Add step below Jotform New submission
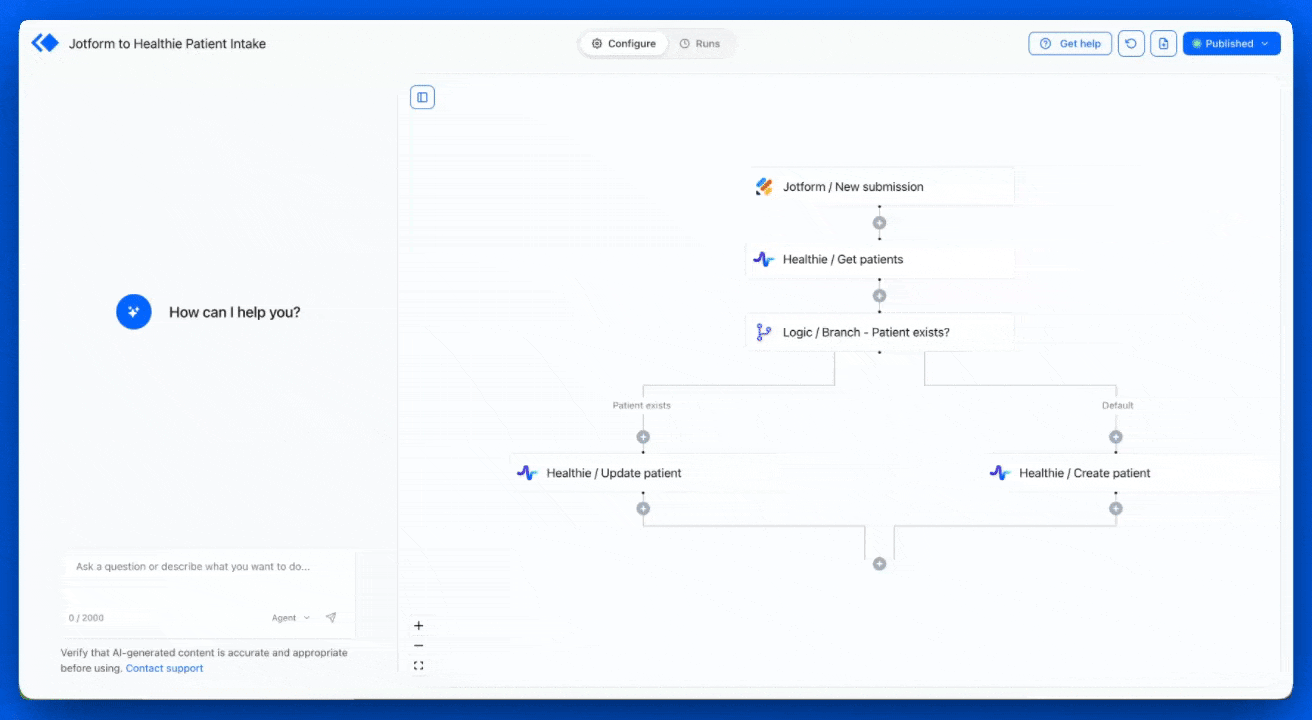 [879, 223]
